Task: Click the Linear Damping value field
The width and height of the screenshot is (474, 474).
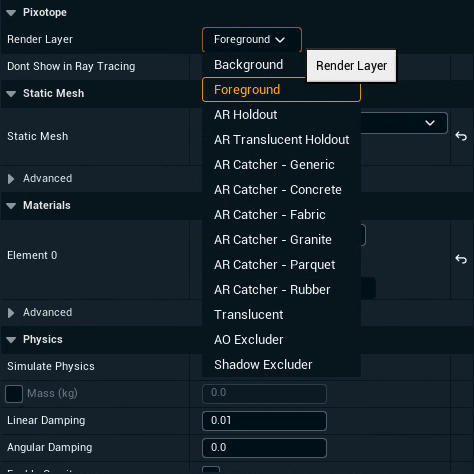Action: point(264,421)
